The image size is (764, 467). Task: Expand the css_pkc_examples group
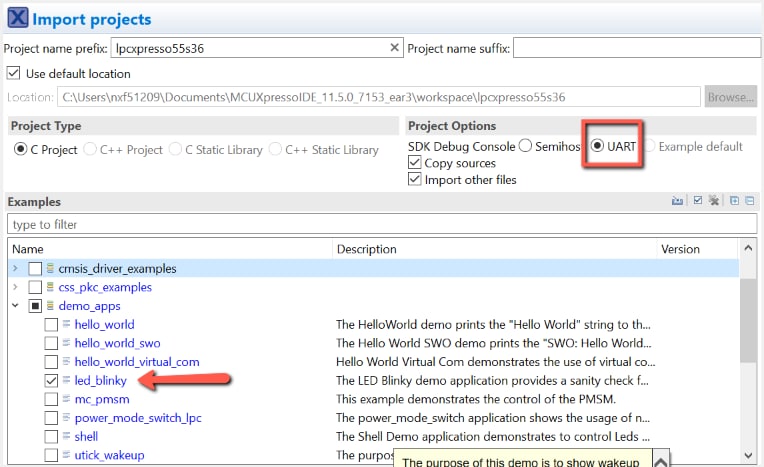point(15,288)
